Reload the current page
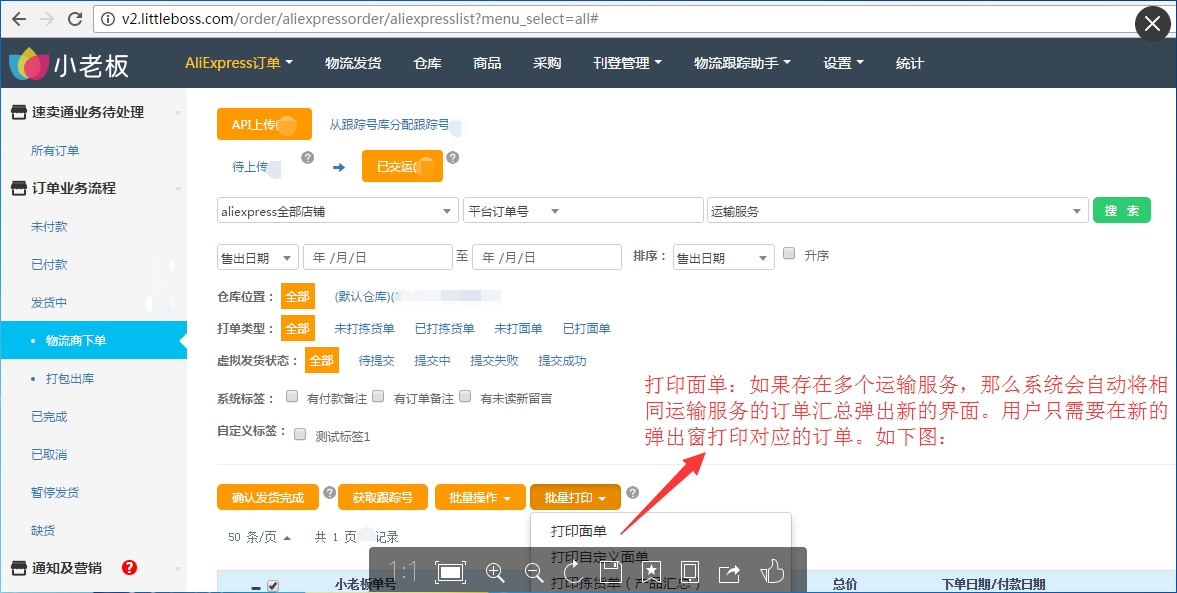Viewport: 1177px width, 593px height. 74,19
